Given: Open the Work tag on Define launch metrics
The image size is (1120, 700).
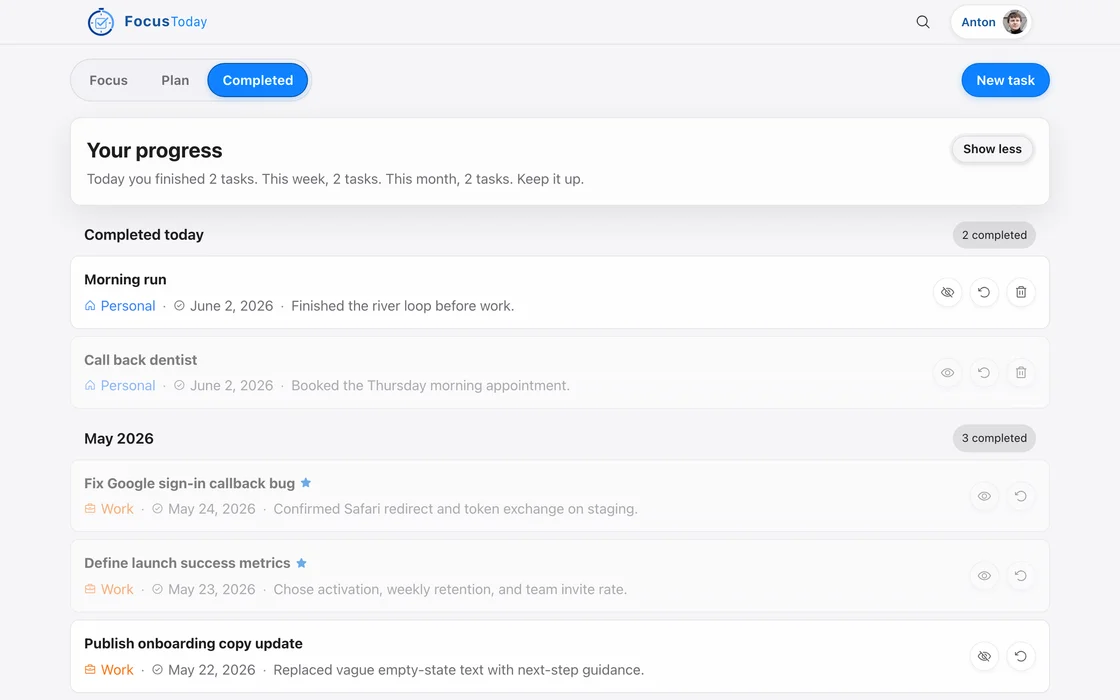Looking at the screenshot, I should pos(109,589).
